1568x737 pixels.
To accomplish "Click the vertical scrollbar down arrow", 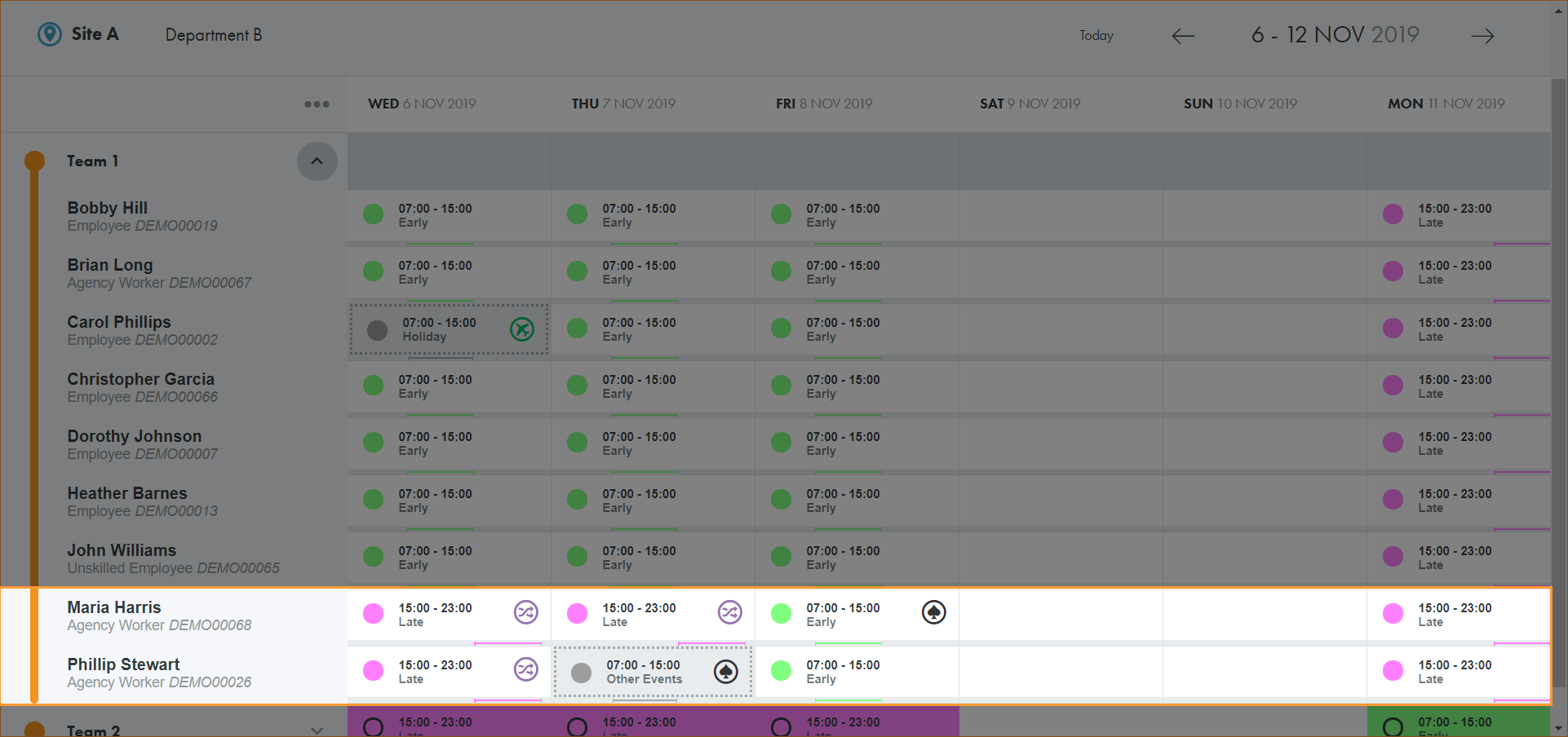I will [1559, 729].
